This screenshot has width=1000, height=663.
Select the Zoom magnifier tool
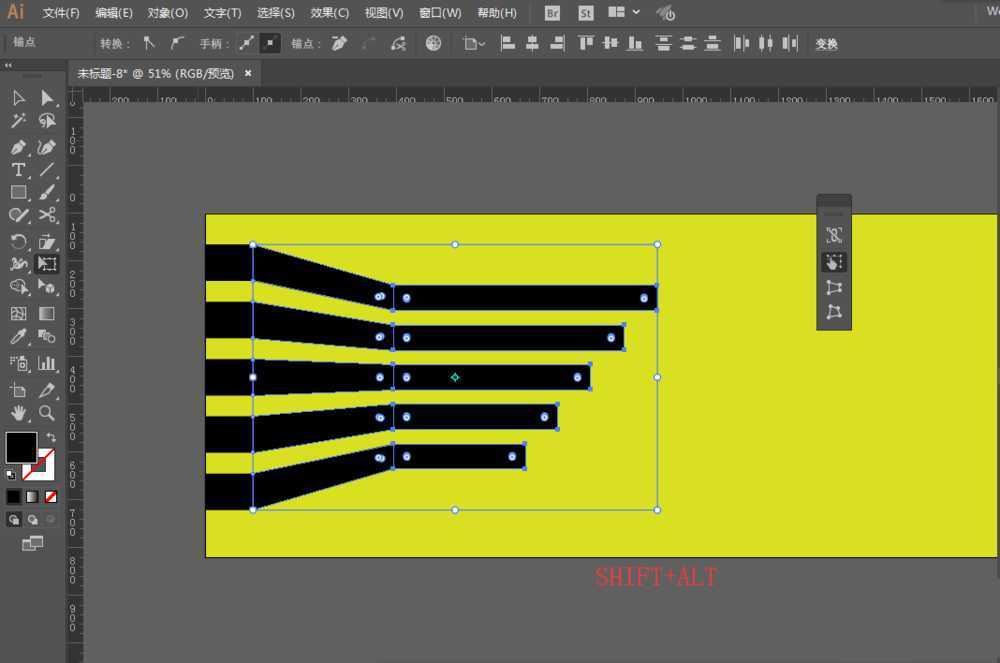coord(47,413)
